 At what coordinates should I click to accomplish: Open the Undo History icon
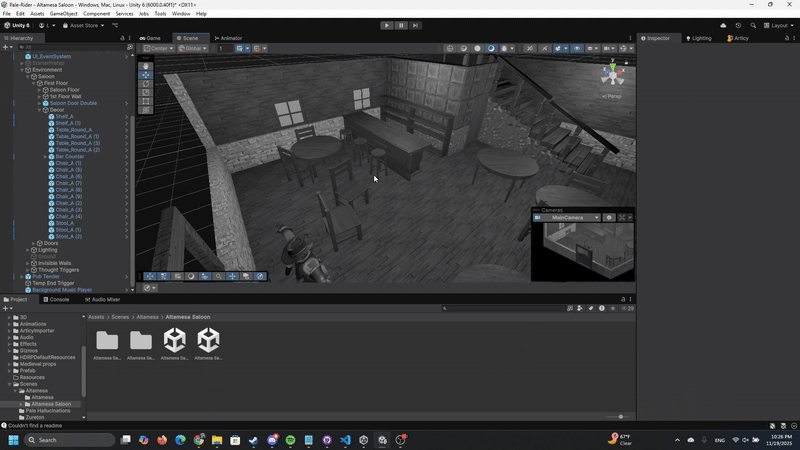point(738,25)
